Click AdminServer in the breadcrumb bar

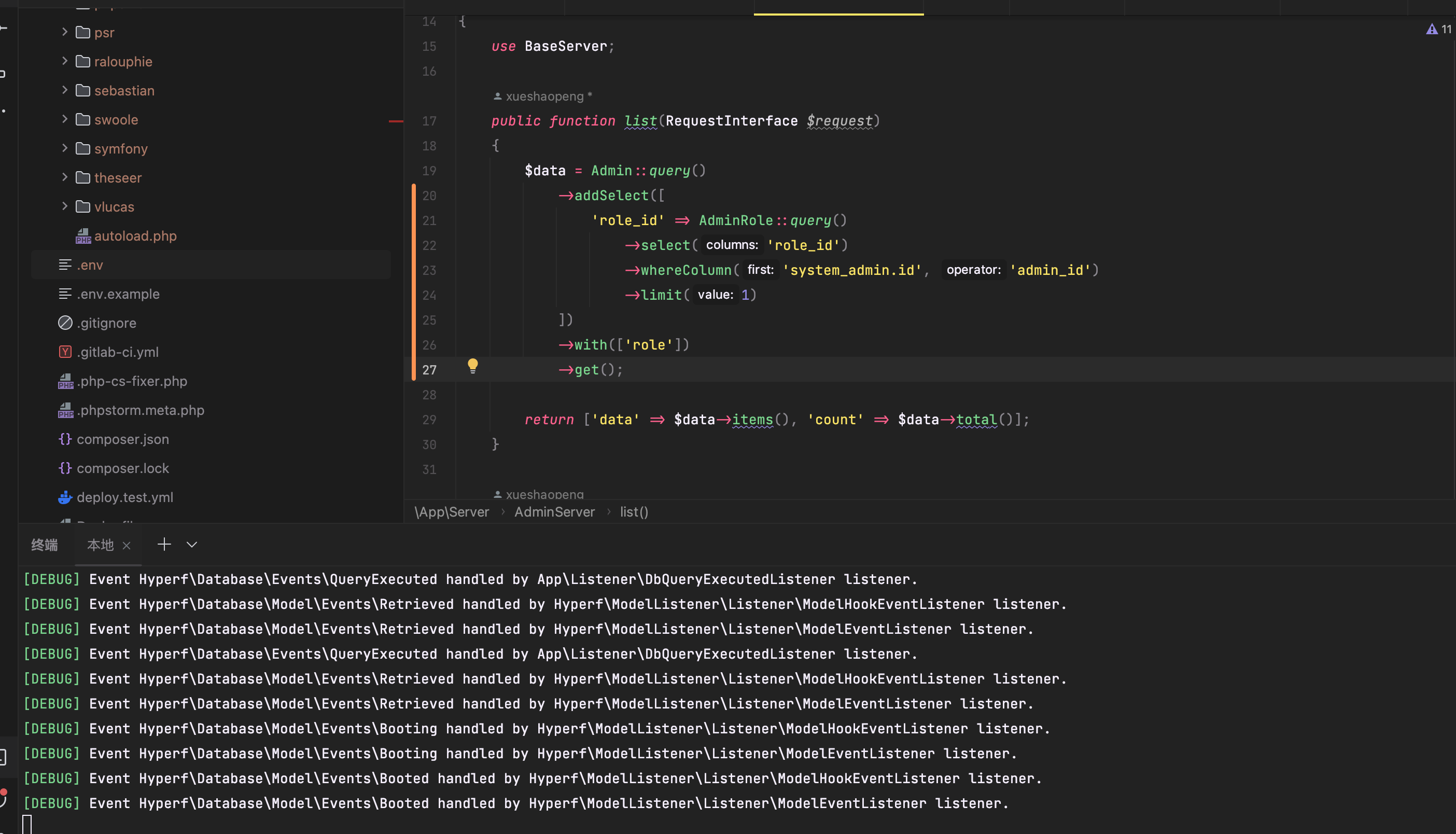pyautogui.click(x=554, y=511)
